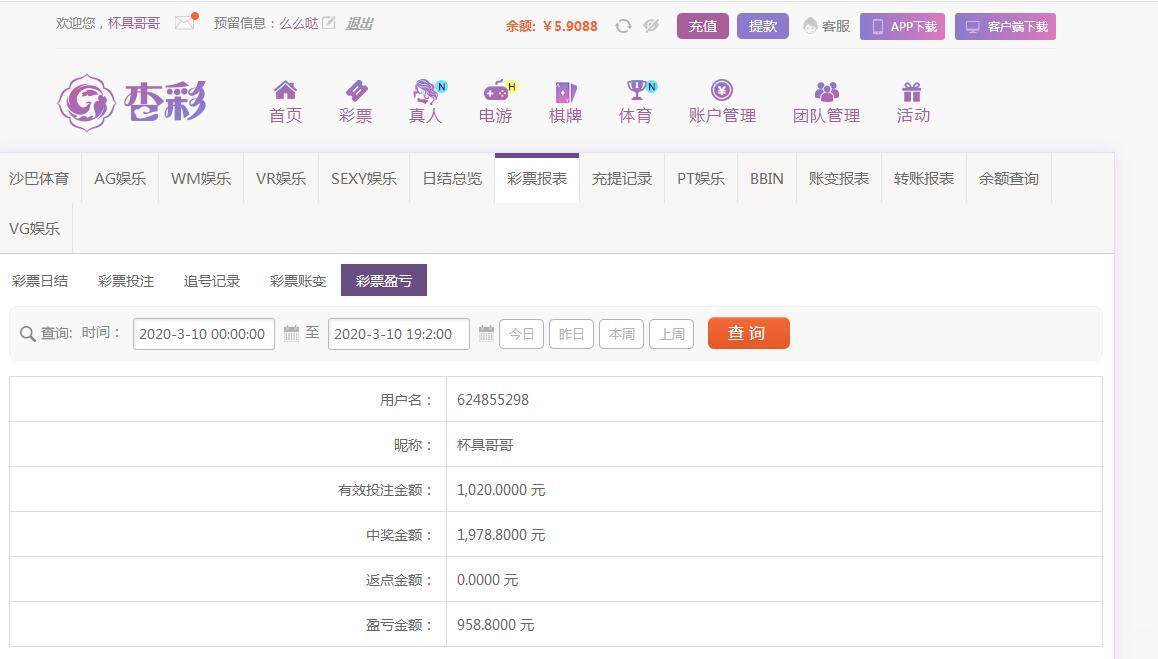Open the 体育 trophy icon
This screenshot has width=1158, height=659.
click(635, 91)
